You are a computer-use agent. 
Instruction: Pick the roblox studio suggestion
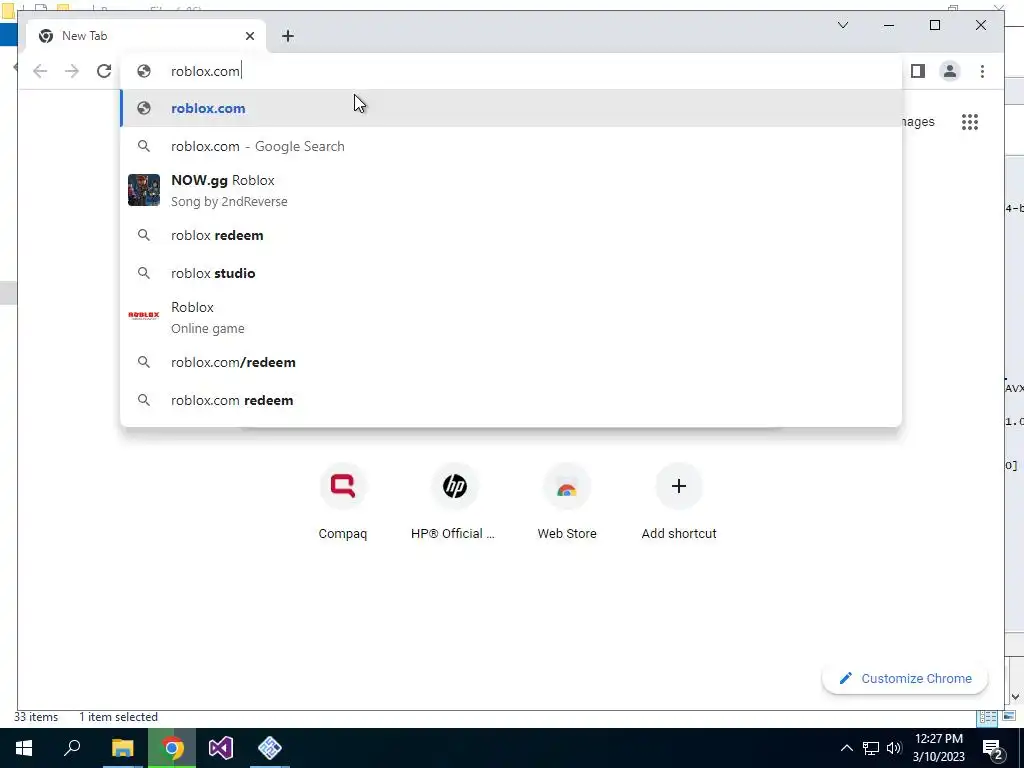[511, 273]
